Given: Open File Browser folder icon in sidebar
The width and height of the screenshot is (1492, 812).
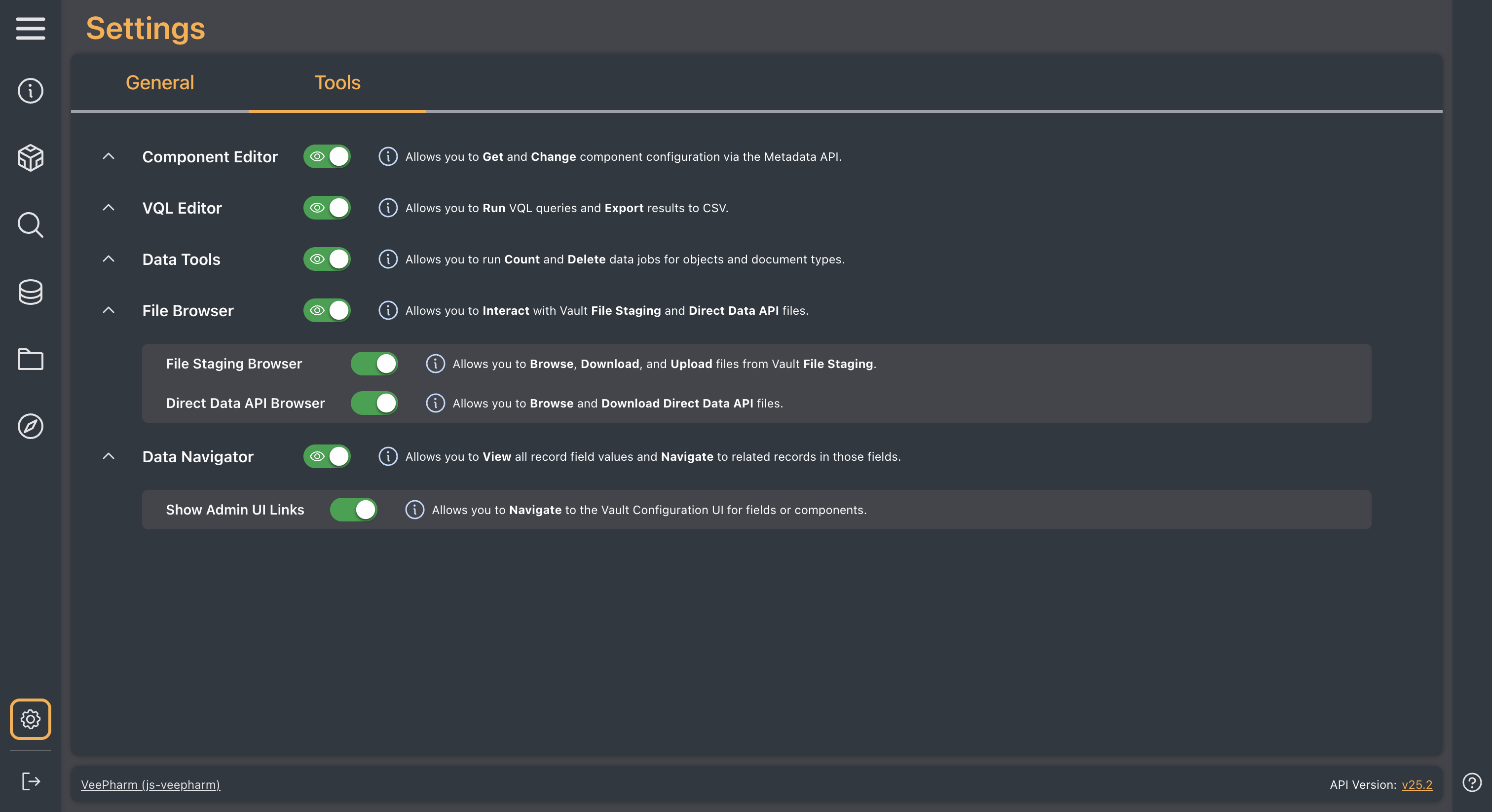Looking at the screenshot, I should click(x=30, y=359).
